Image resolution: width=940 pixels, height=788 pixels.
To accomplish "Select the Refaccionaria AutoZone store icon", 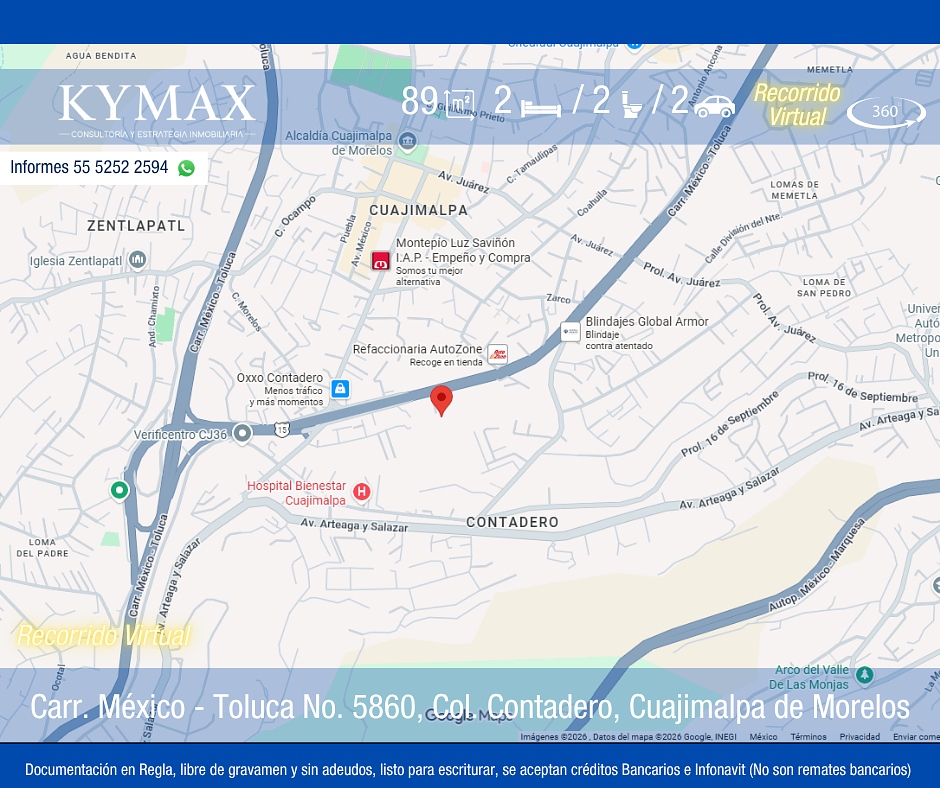I will [497, 354].
